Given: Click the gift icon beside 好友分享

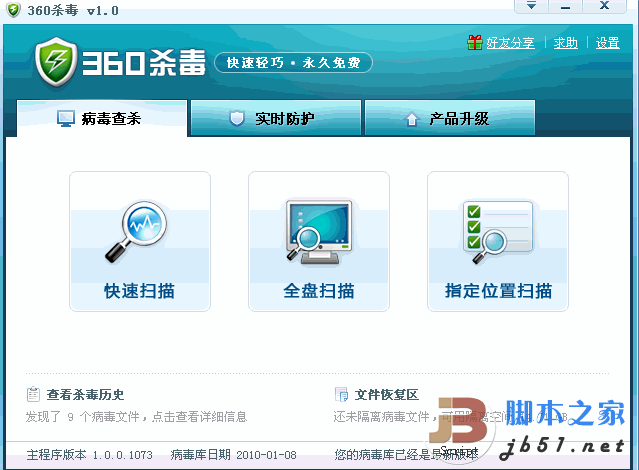Looking at the screenshot, I should pyautogui.click(x=475, y=42).
